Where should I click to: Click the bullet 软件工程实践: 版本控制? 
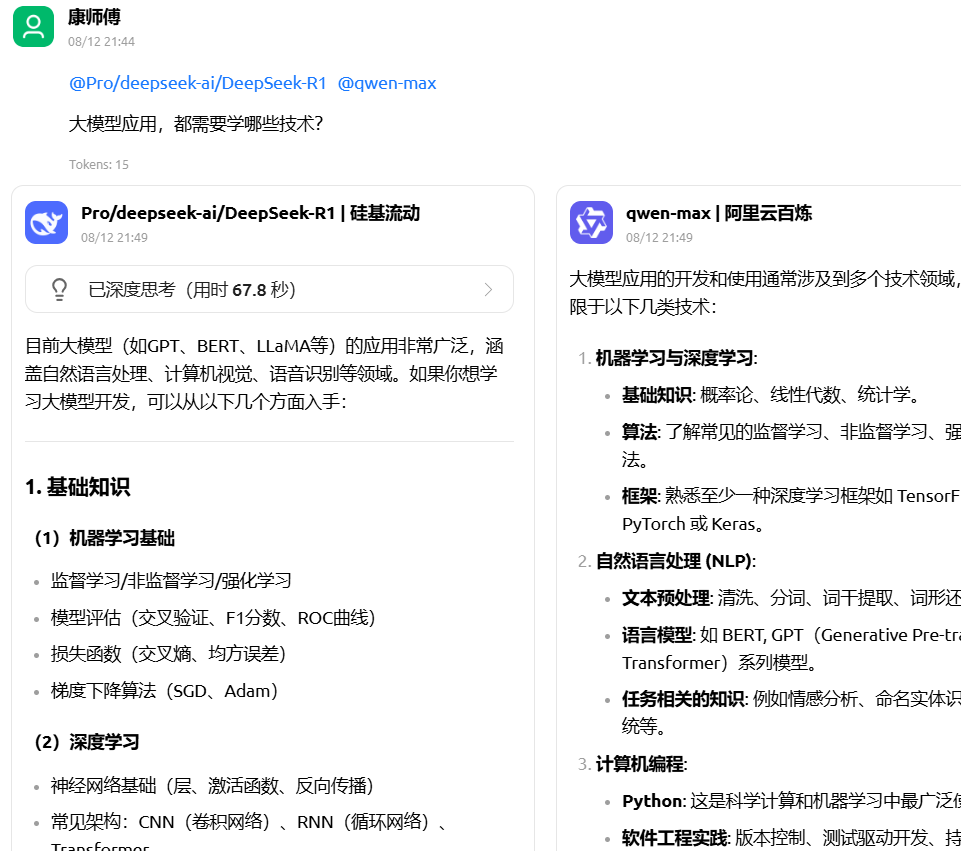(x=791, y=838)
